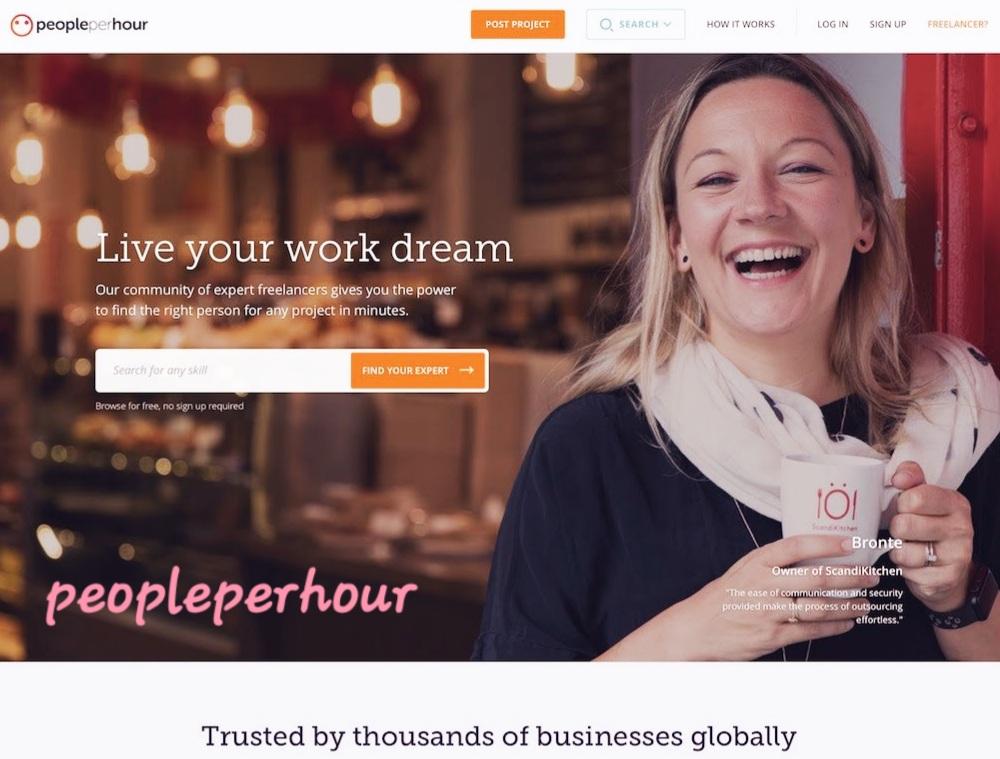Click the peopleperhour wordmark in the header
Screen dimensions: 1000x759
(91, 25)
